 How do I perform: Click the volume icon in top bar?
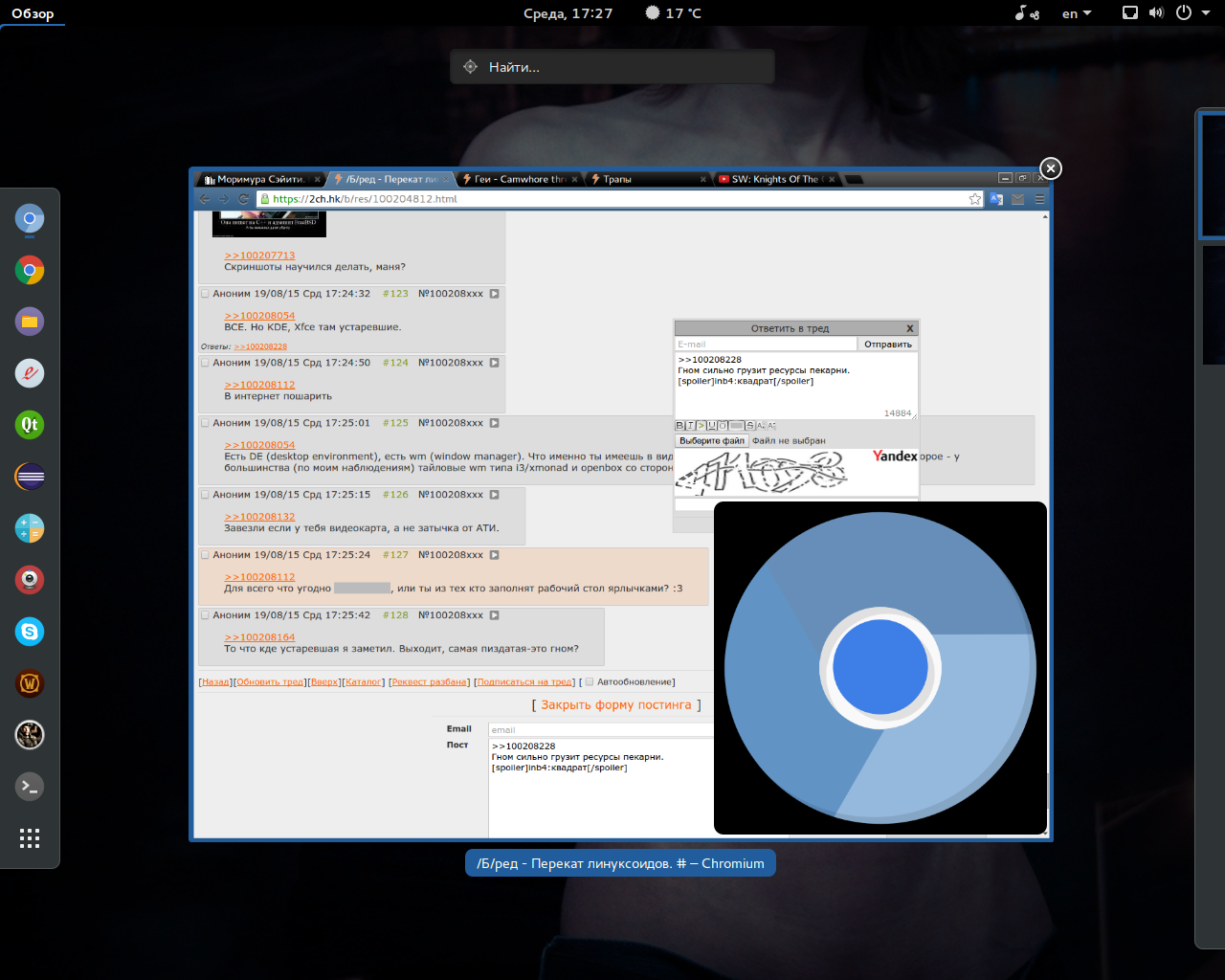(x=1156, y=13)
